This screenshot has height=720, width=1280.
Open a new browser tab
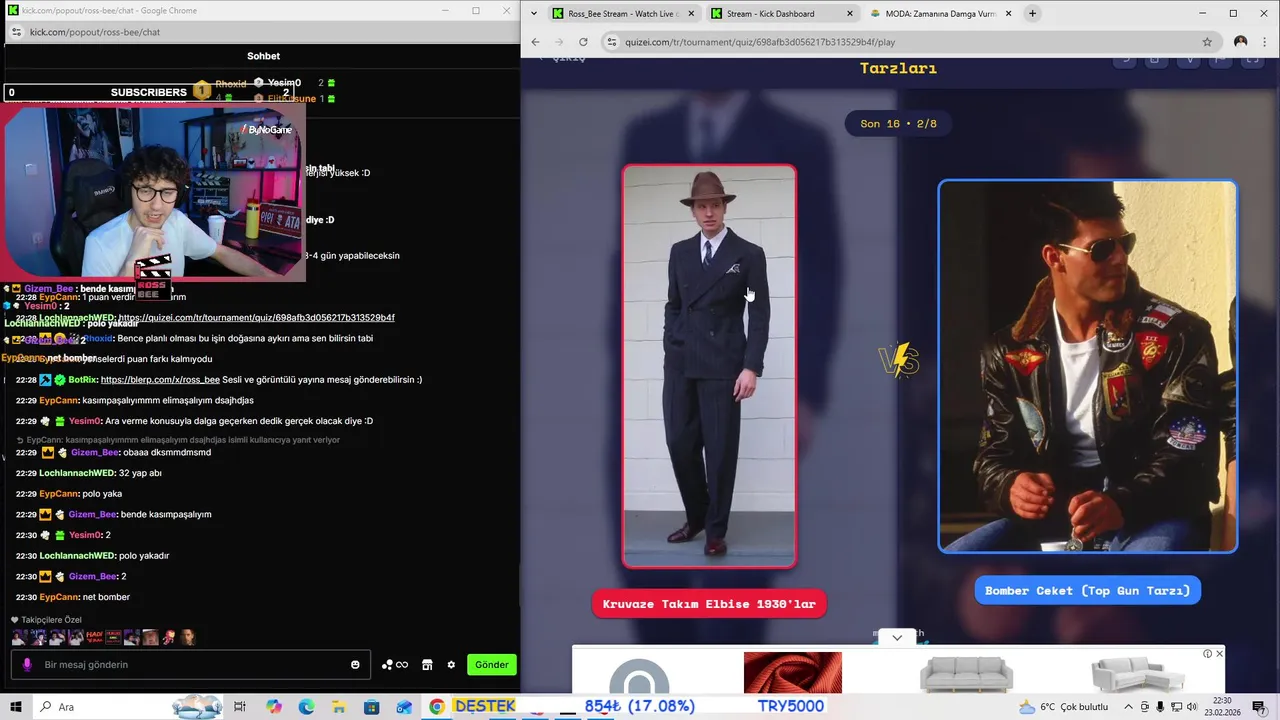point(1032,14)
